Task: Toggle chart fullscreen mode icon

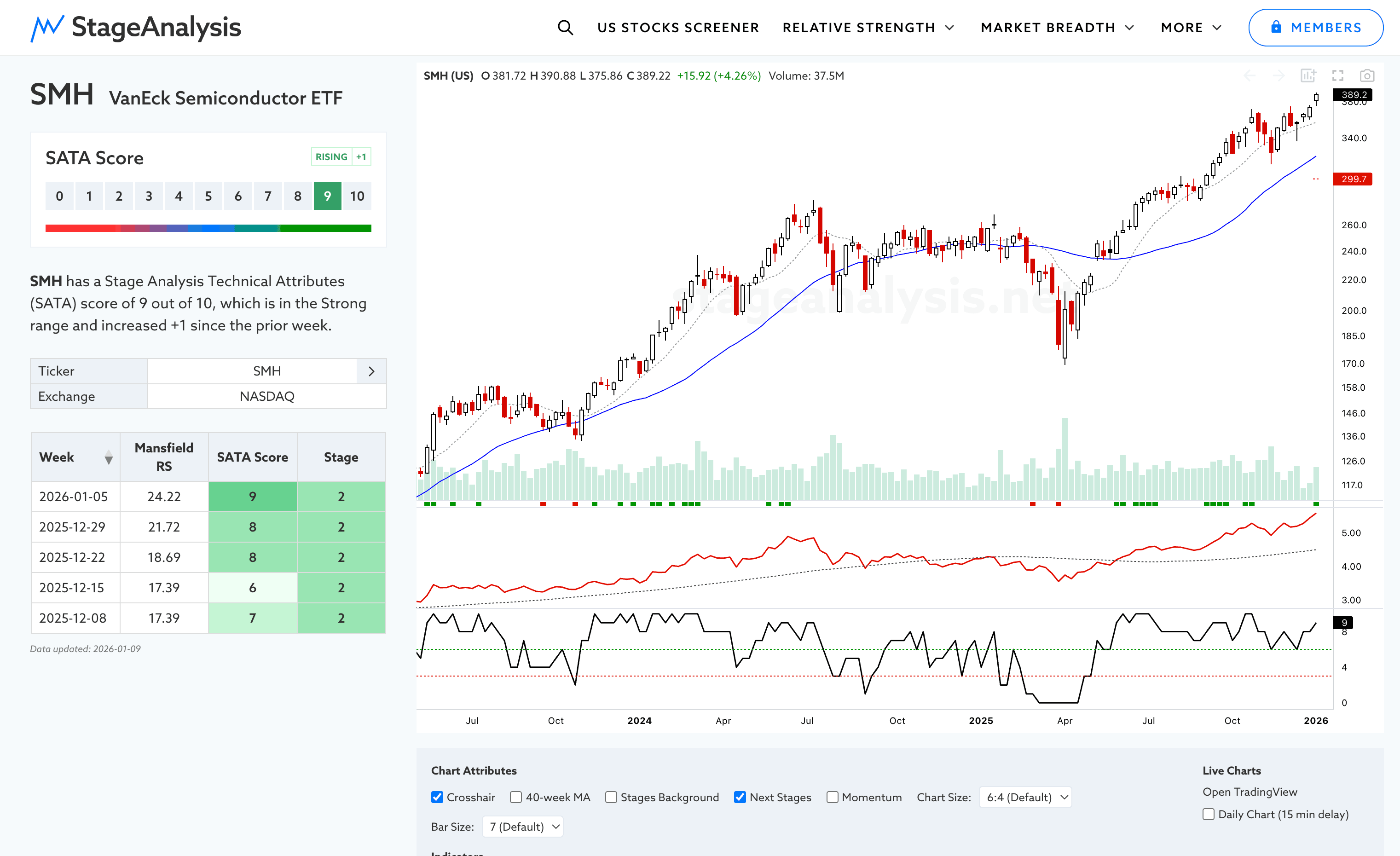Action: (x=1337, y=75)
